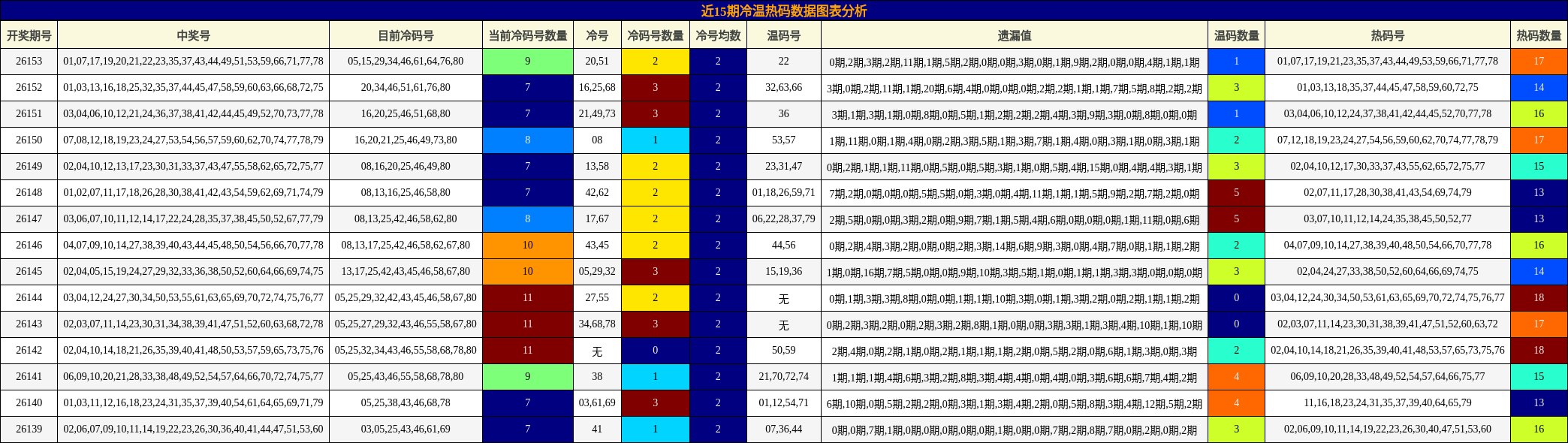1568x443 pixels.
Task: Click warm code cell 07,36,44
Action: [x=783, y=429]
